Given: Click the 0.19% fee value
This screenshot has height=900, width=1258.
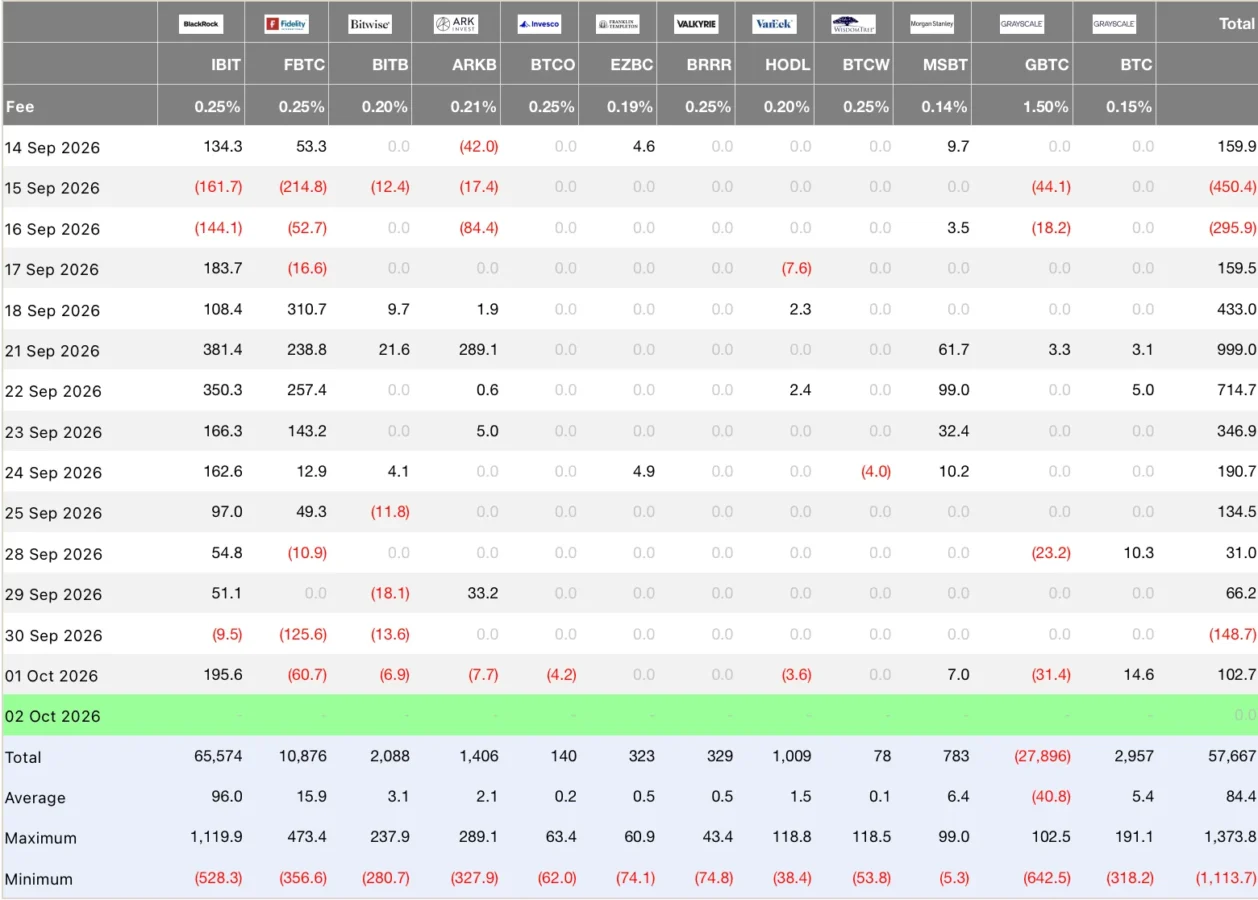Looking at the screenshot, I should point(631,106).
